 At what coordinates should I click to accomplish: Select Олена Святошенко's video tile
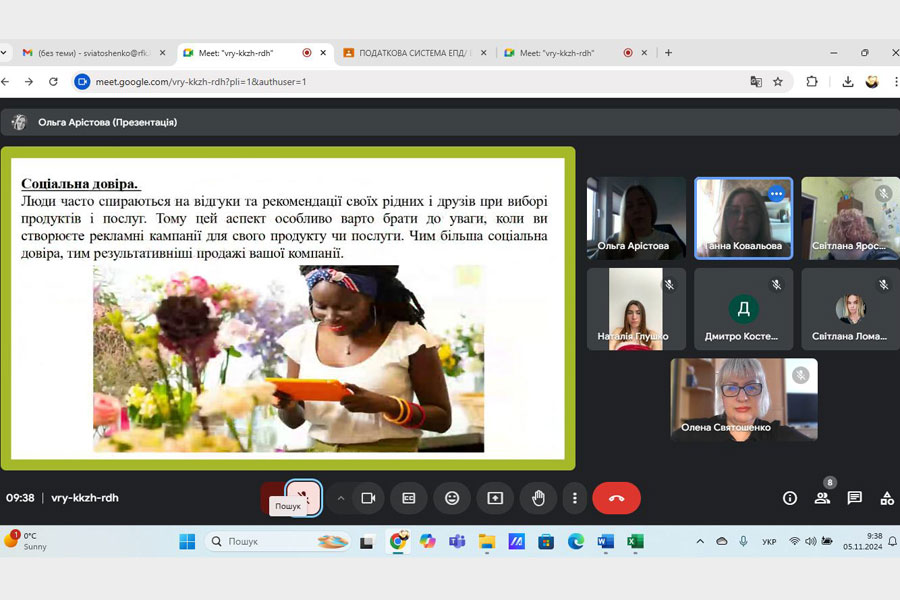[743, 399]
